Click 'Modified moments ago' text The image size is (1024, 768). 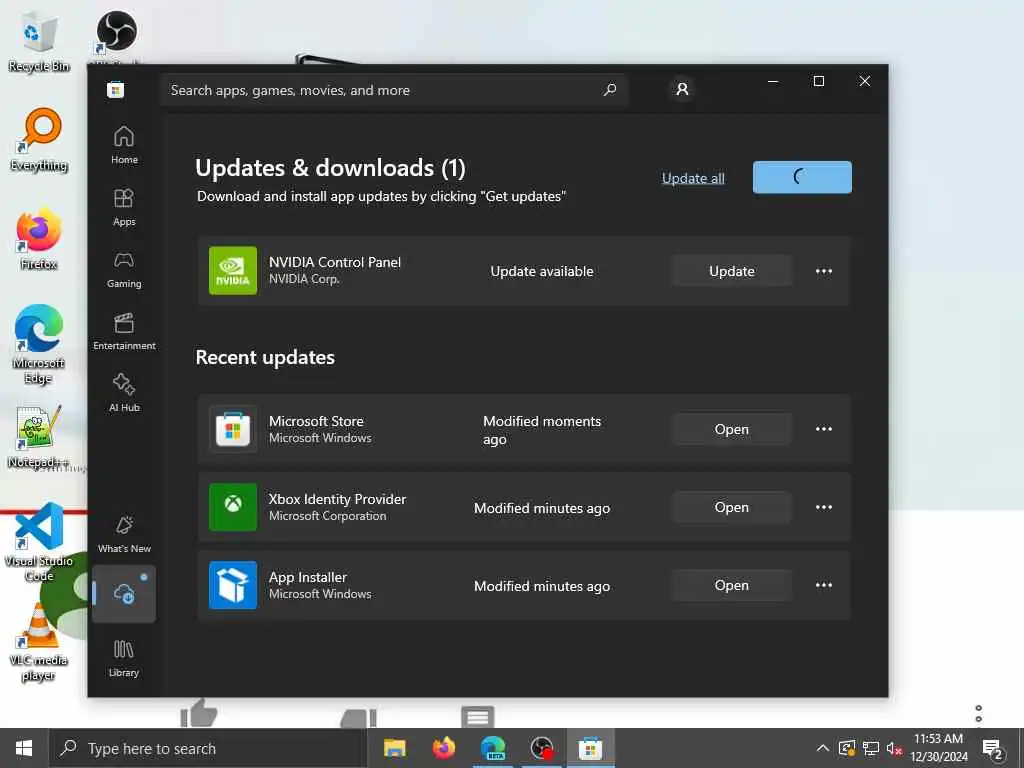click(542, 430)
